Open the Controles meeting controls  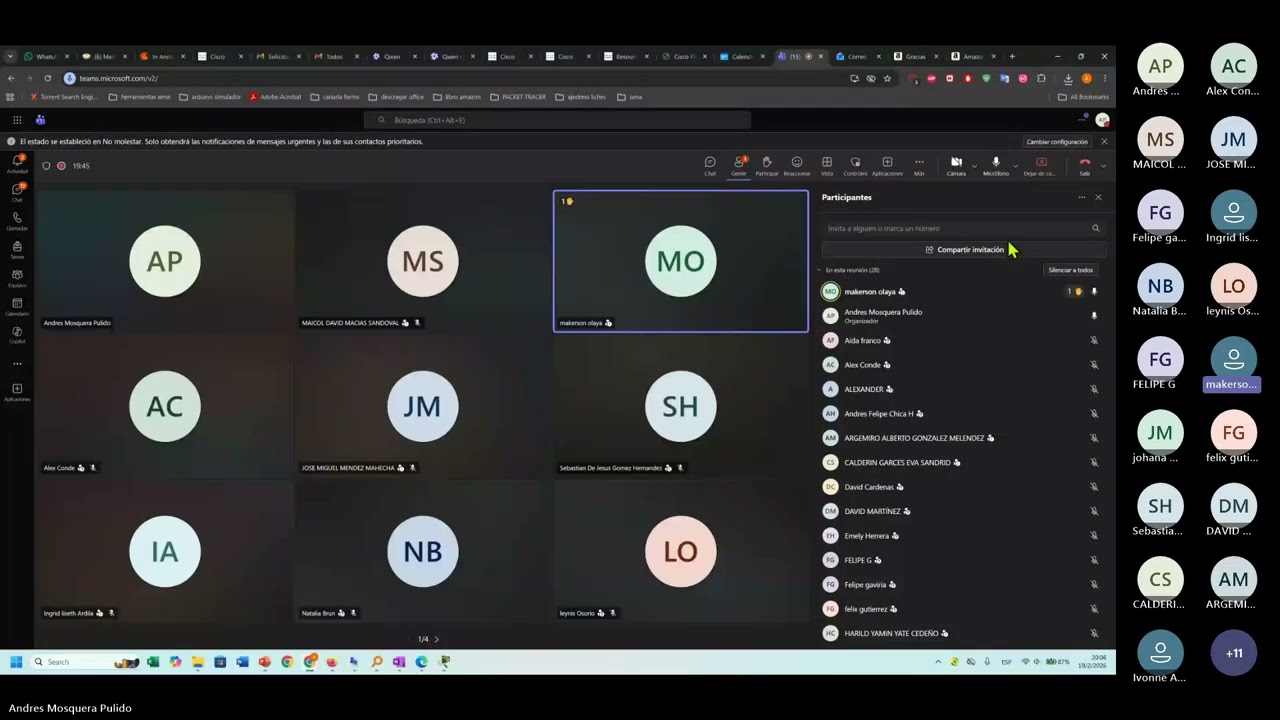(855, 165)
